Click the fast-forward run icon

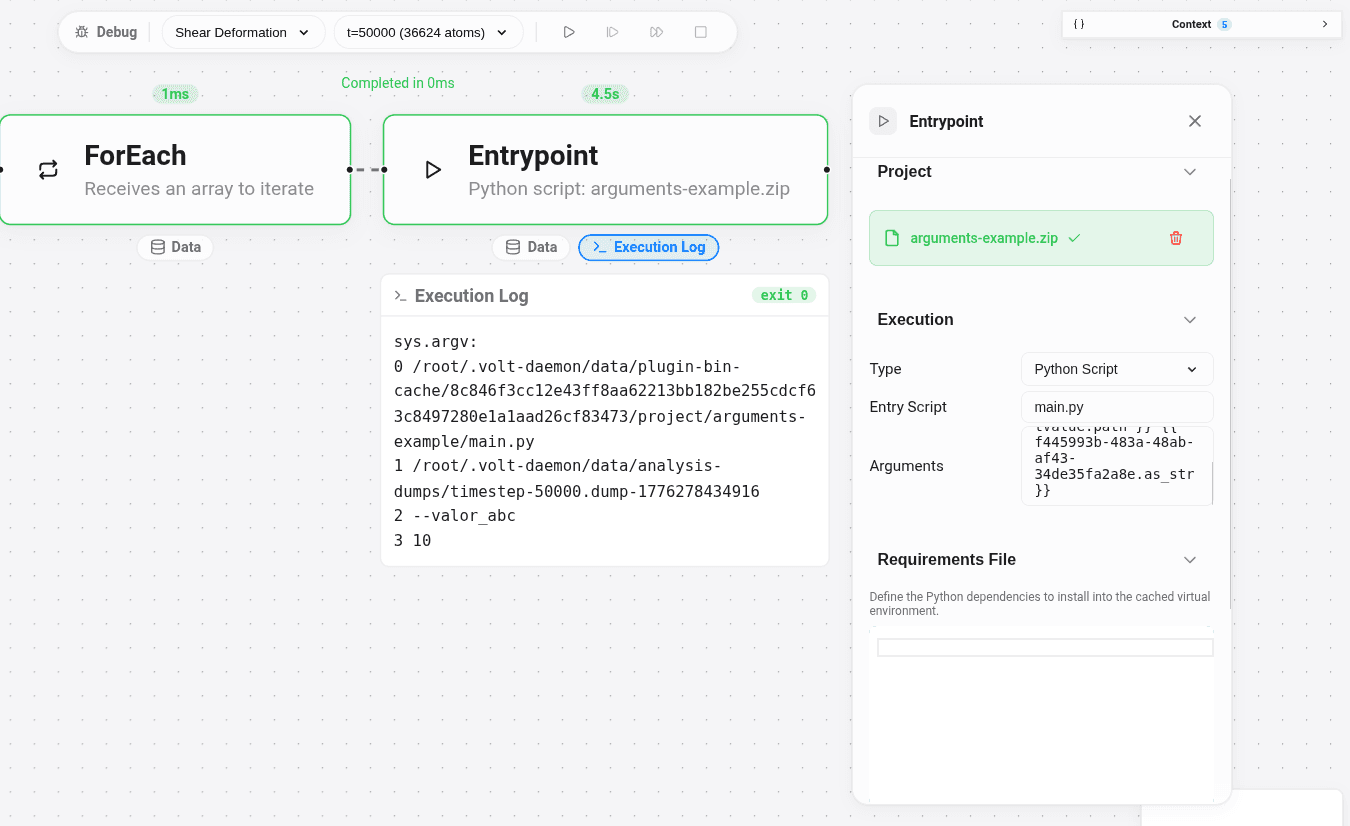pyautogui.click(x=657, y=32)
